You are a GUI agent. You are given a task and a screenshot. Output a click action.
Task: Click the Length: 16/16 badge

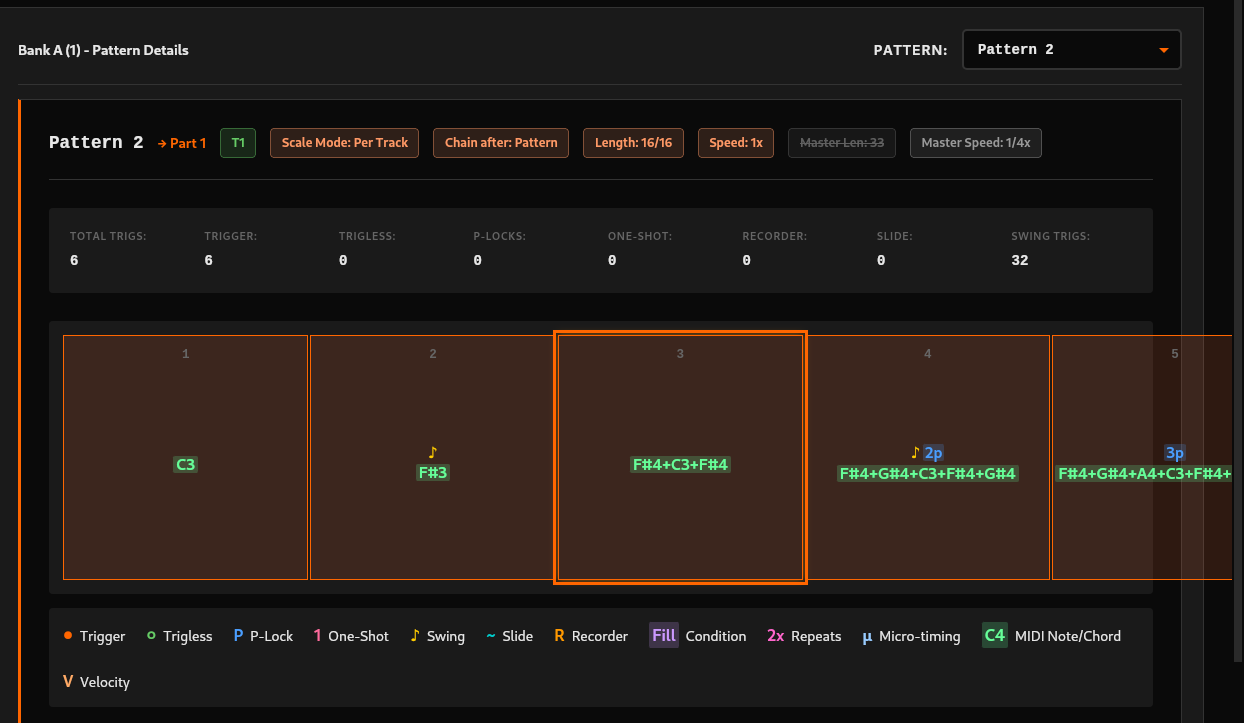pyautogui.click(x=634, y=143)
